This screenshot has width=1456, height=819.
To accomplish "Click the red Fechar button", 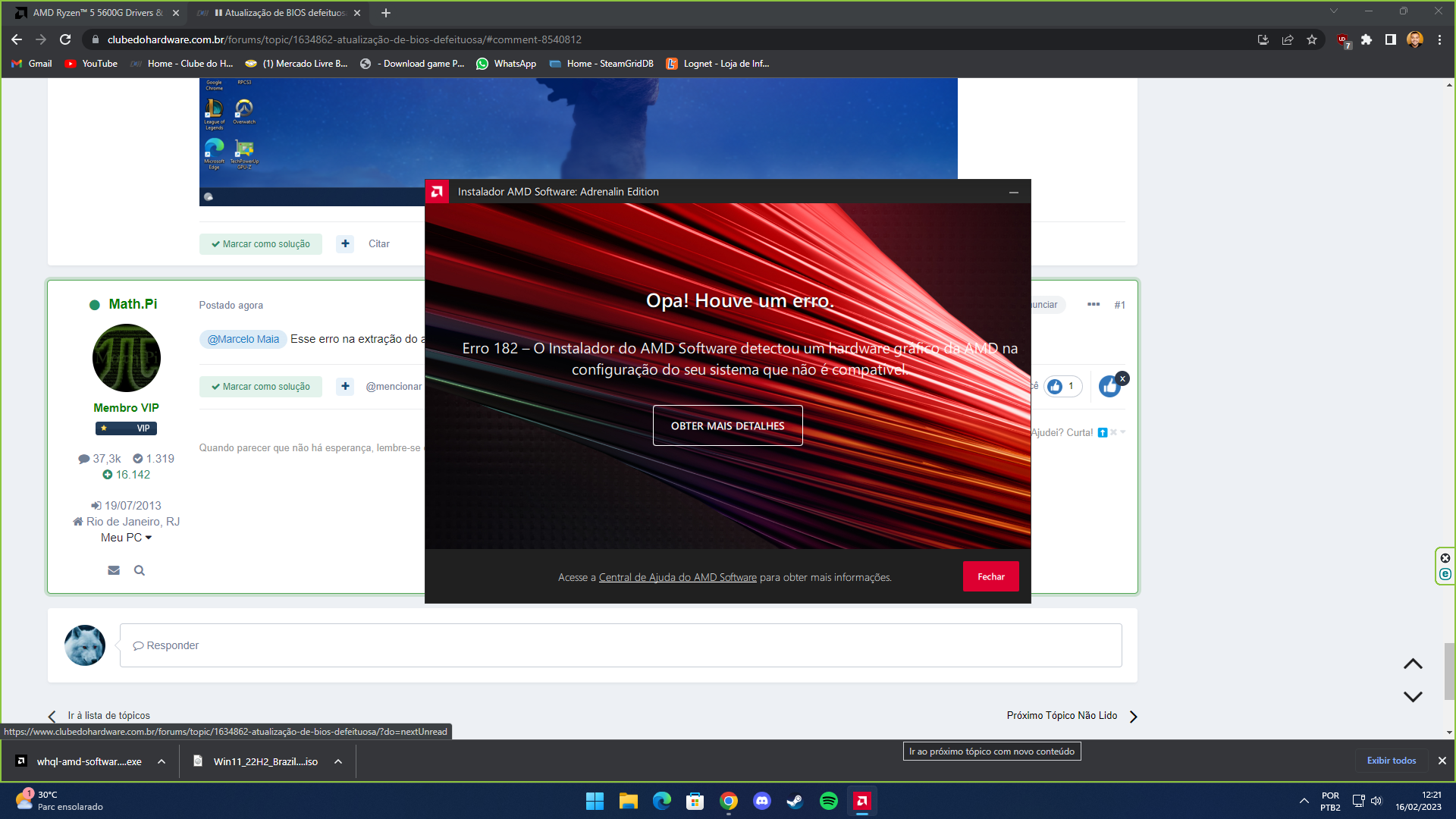I will pyautogui.click(x=991, y=576).
